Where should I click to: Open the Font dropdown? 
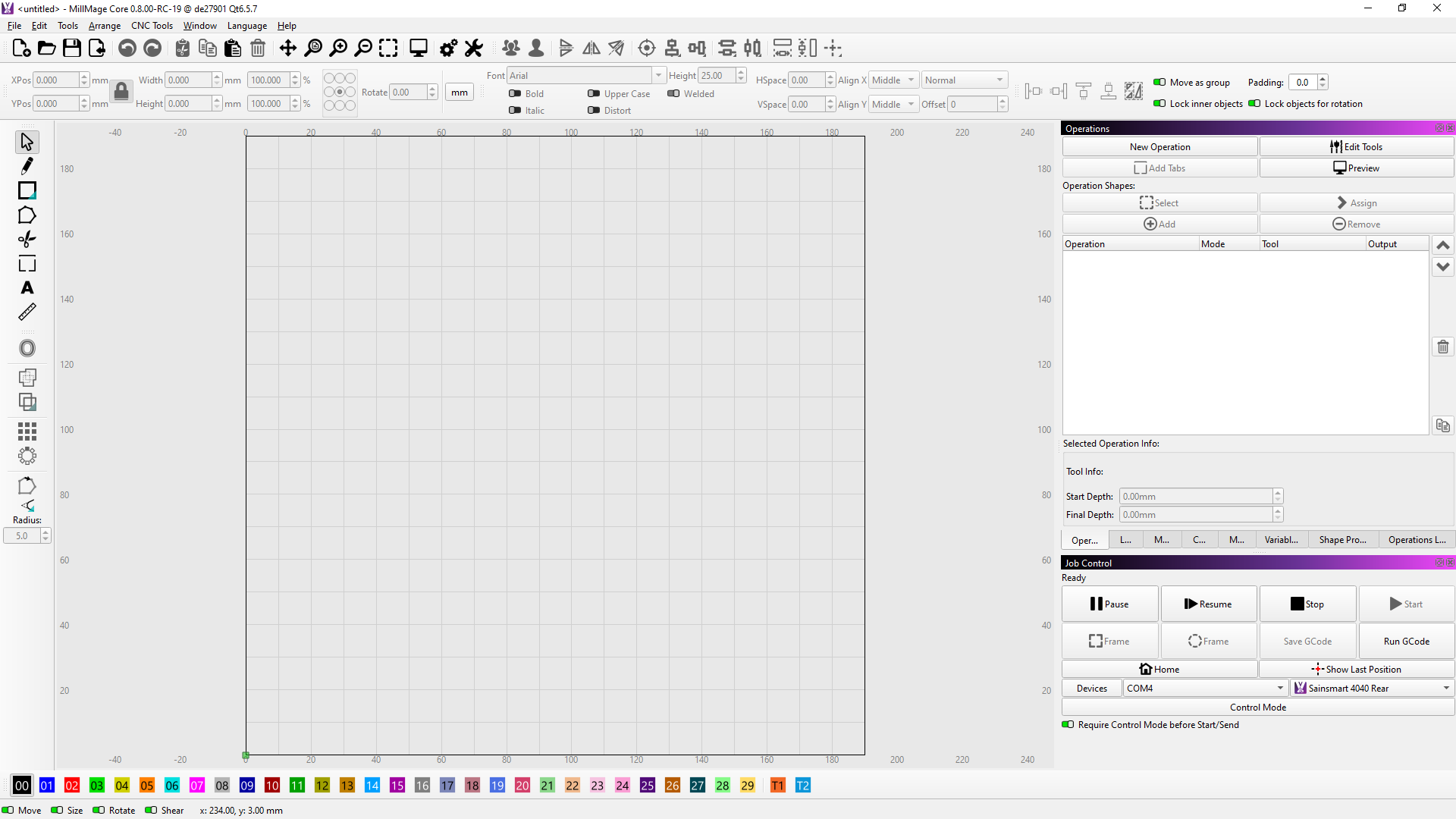click(658, 75)
